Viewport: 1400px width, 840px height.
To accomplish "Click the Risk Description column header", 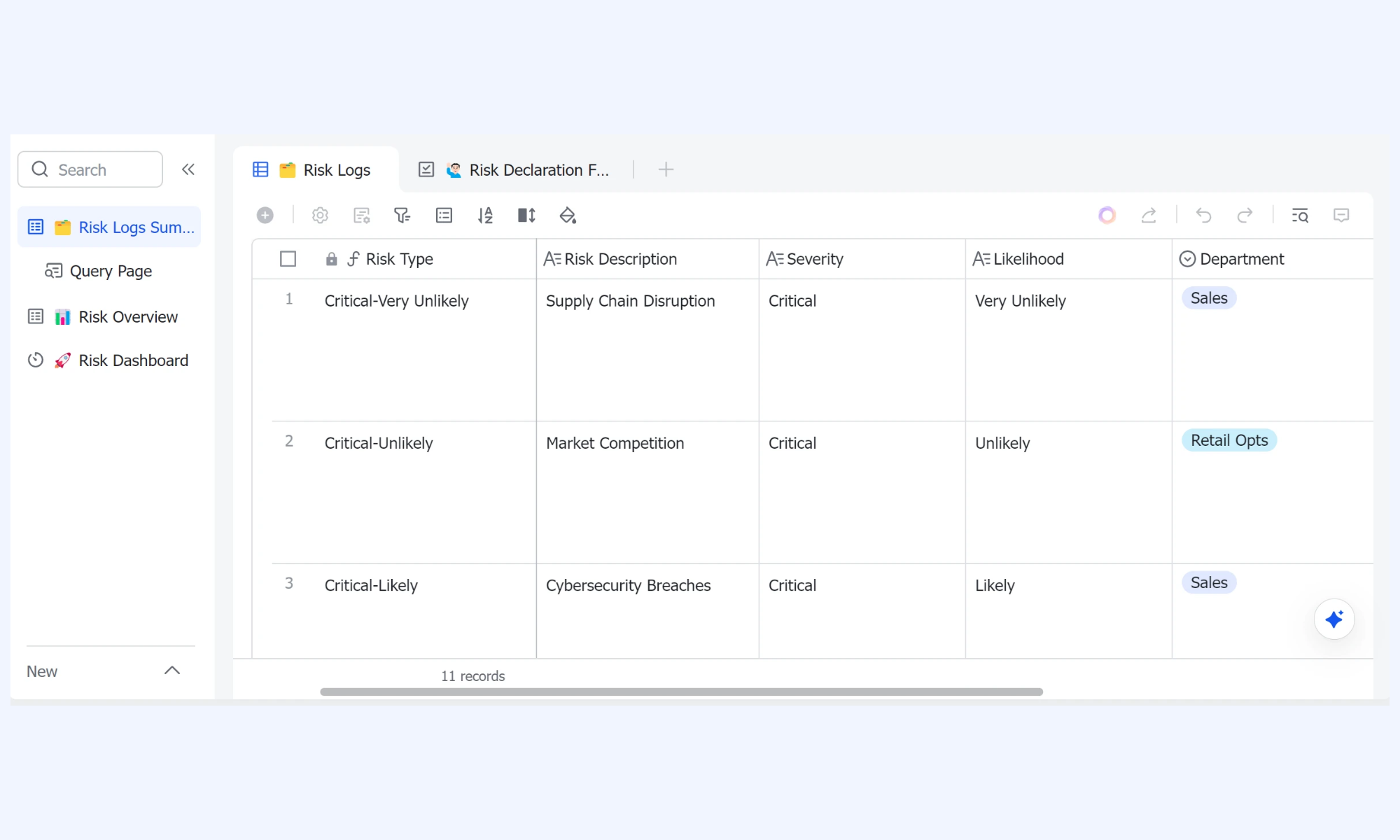I will point(647,259).
